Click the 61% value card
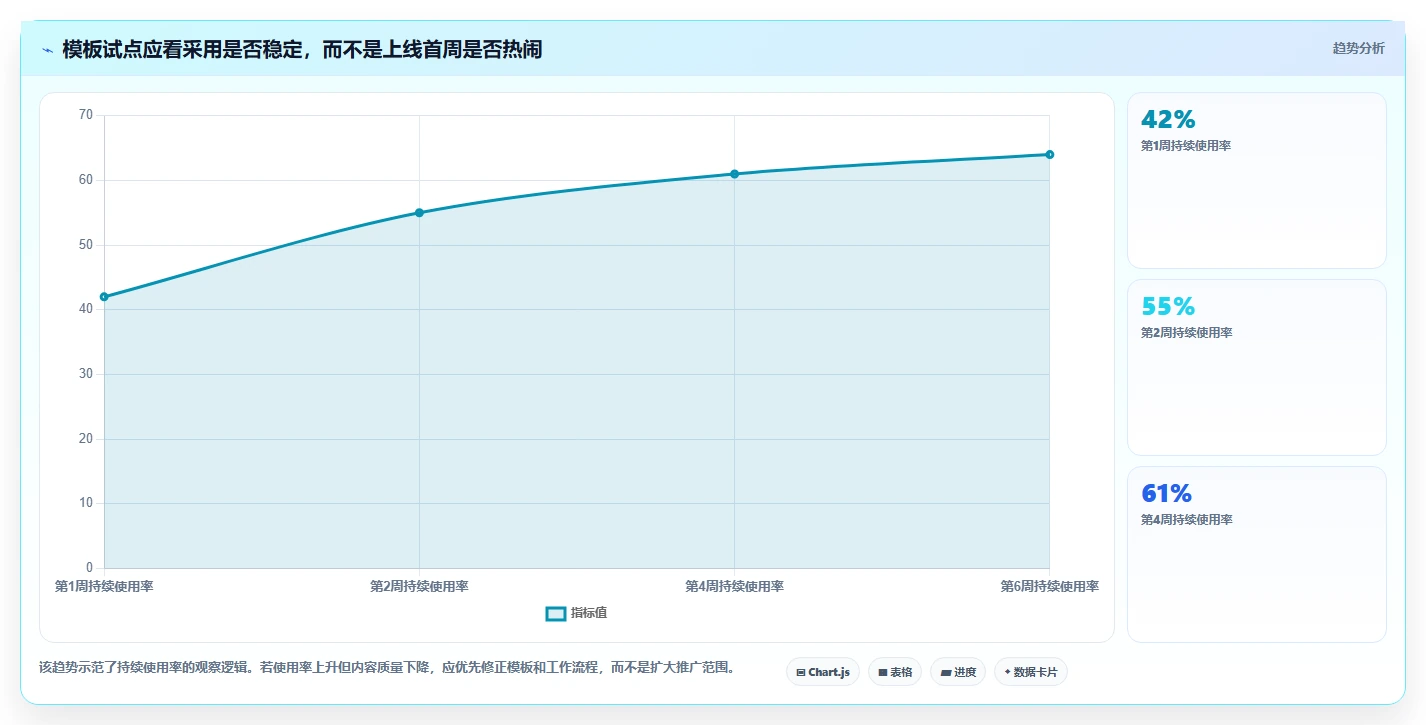 pyautogui.click(x=1257, y=554)
